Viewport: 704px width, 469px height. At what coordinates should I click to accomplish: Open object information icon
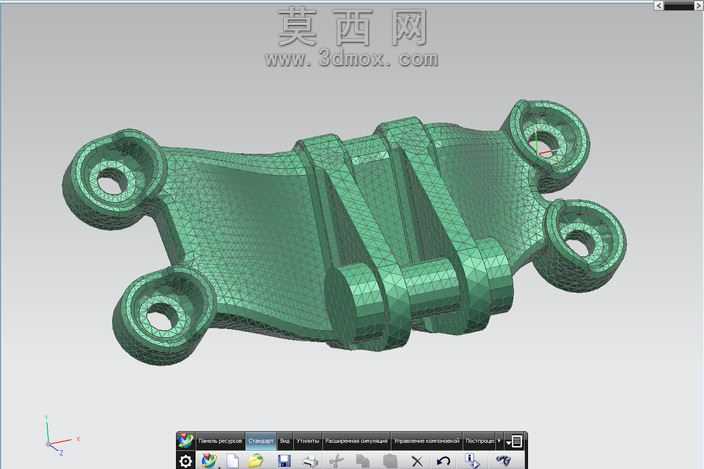472,461
